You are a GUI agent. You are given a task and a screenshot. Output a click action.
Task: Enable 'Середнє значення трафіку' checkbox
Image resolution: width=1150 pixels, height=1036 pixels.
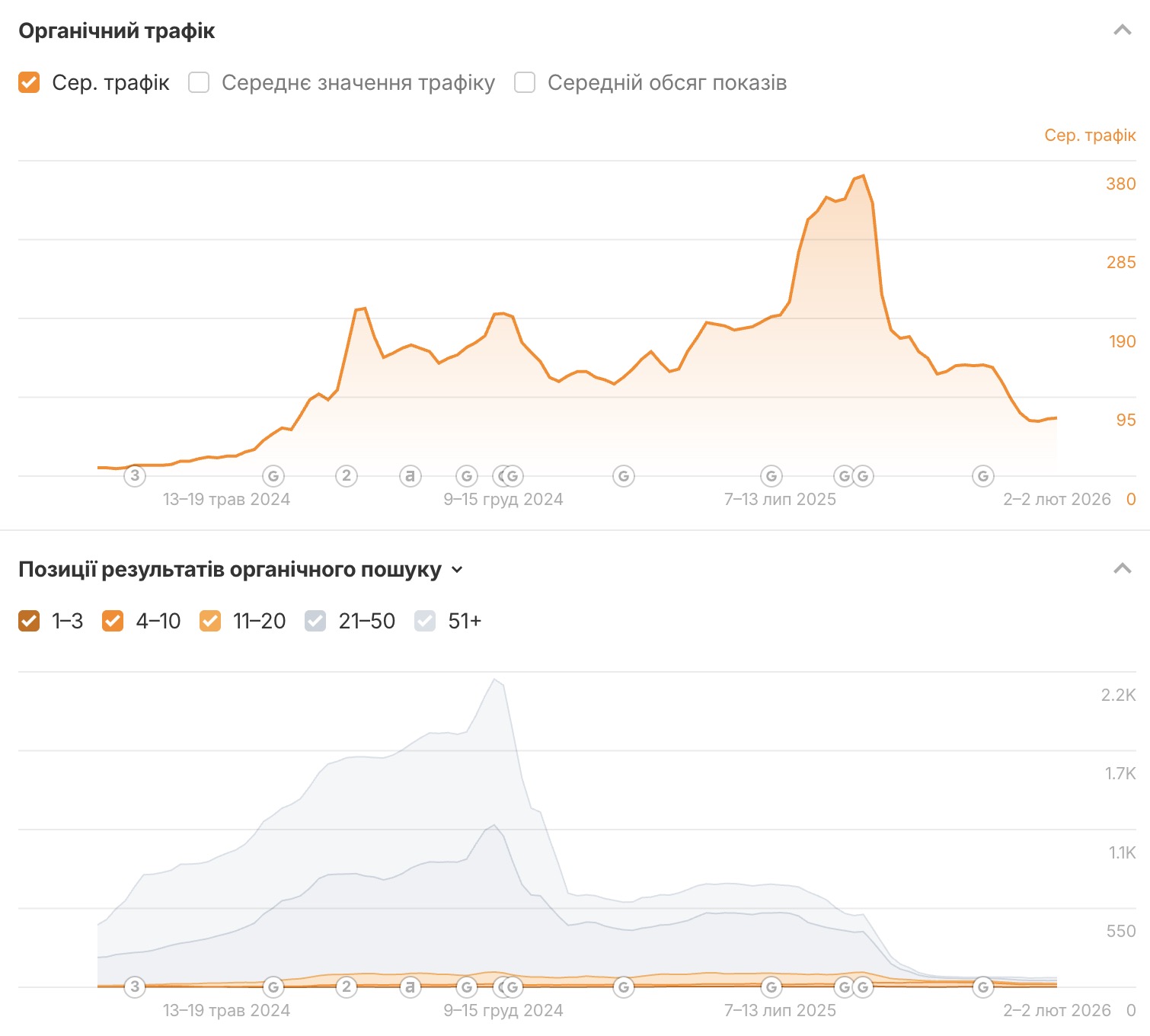[x=199, y=82]
